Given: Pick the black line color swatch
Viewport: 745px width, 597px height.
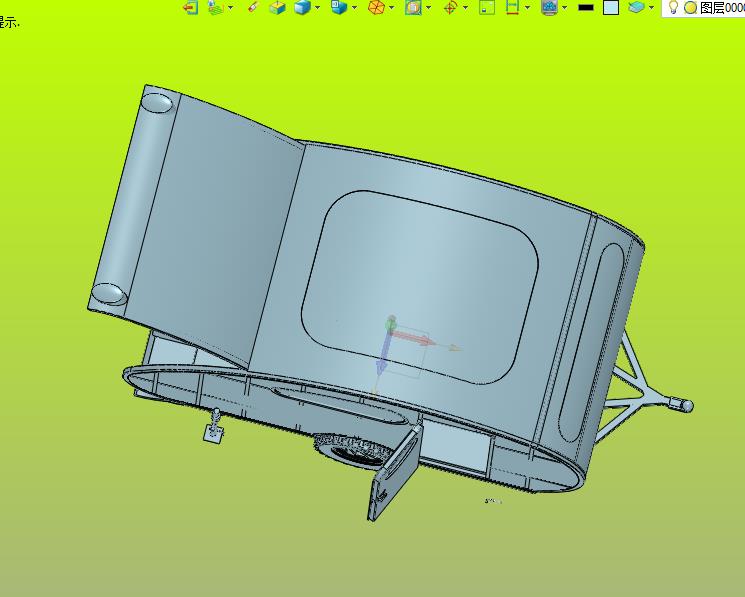Looking at the screenshot, I should pyautogui.click(x=586, y=8).
